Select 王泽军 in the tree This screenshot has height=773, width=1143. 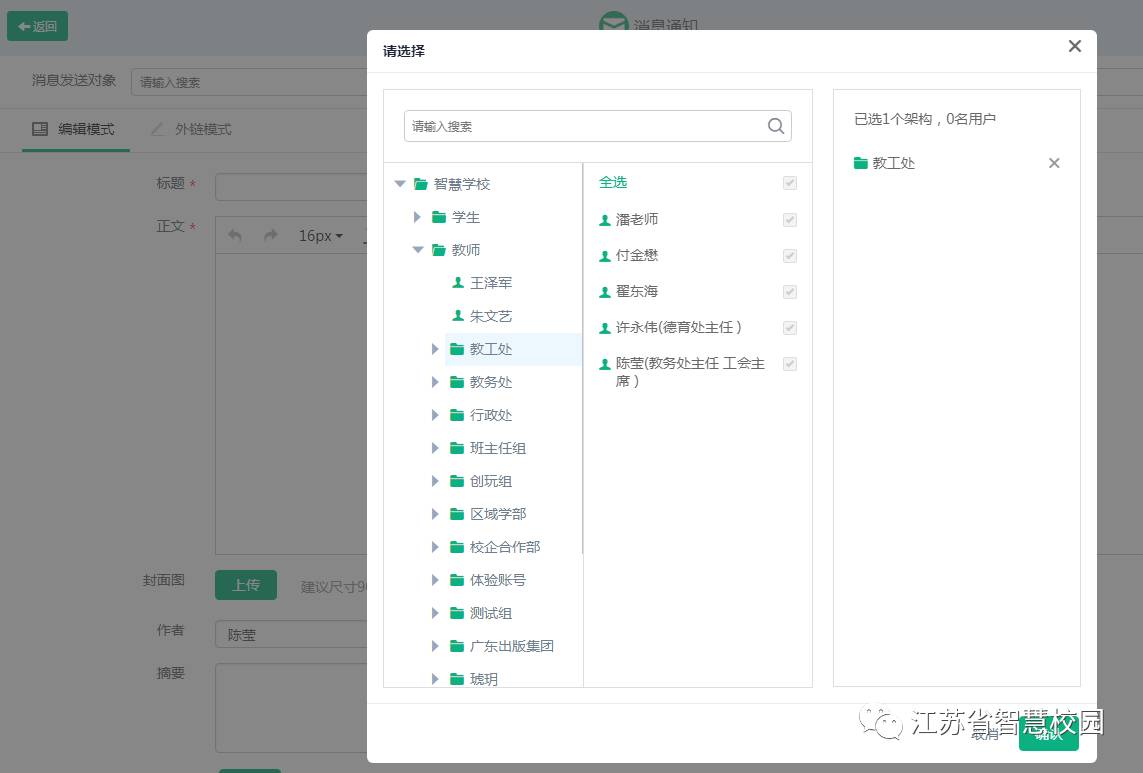tap(491, 283)
